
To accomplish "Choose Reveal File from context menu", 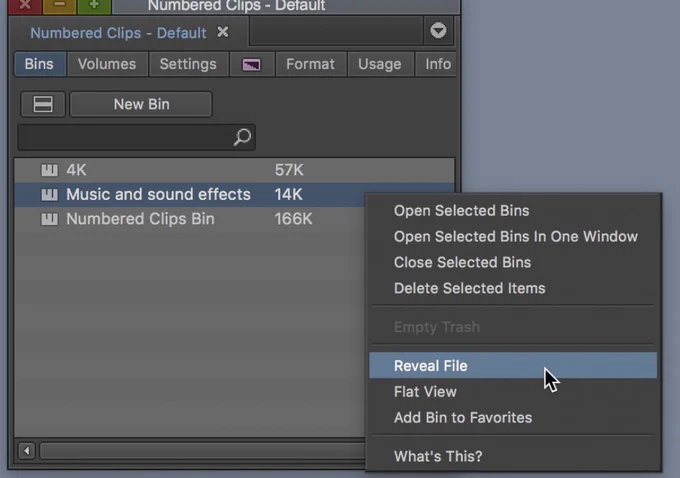I will point(513,365).
